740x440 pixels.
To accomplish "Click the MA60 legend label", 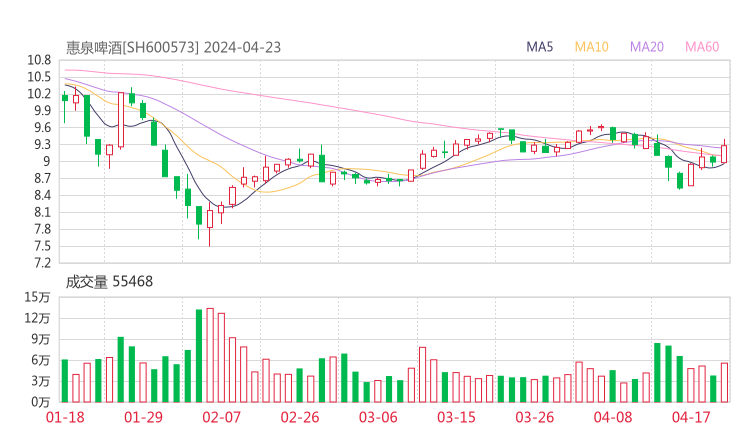I will [x=702, y=47].
